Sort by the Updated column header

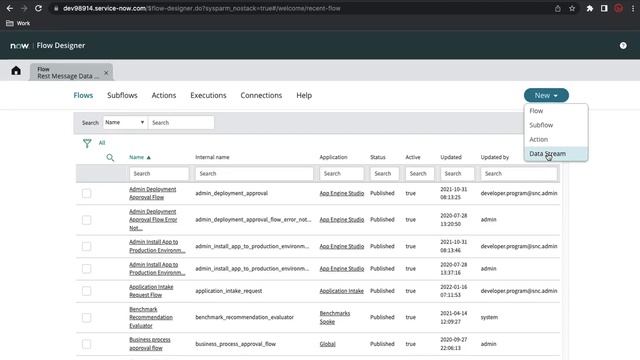pyautogui.click(x=451, y=157)
